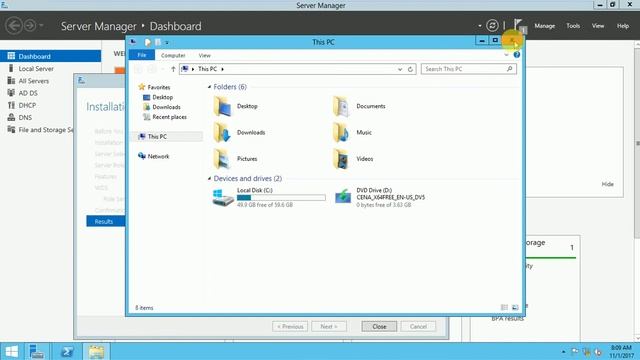Switch to details view icon in status bar
The height and width of the screenshot is (360, 640).
coord(504,307)
